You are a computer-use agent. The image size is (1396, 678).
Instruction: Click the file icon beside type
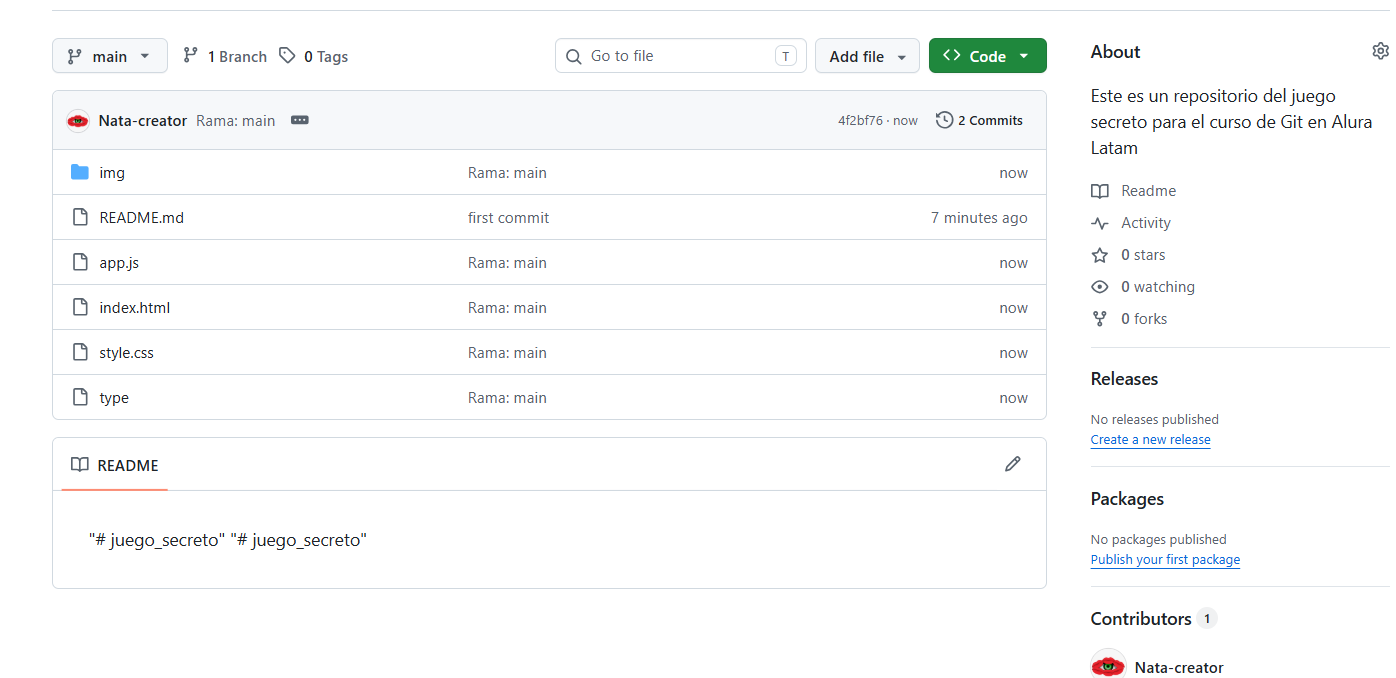[80, 397]
